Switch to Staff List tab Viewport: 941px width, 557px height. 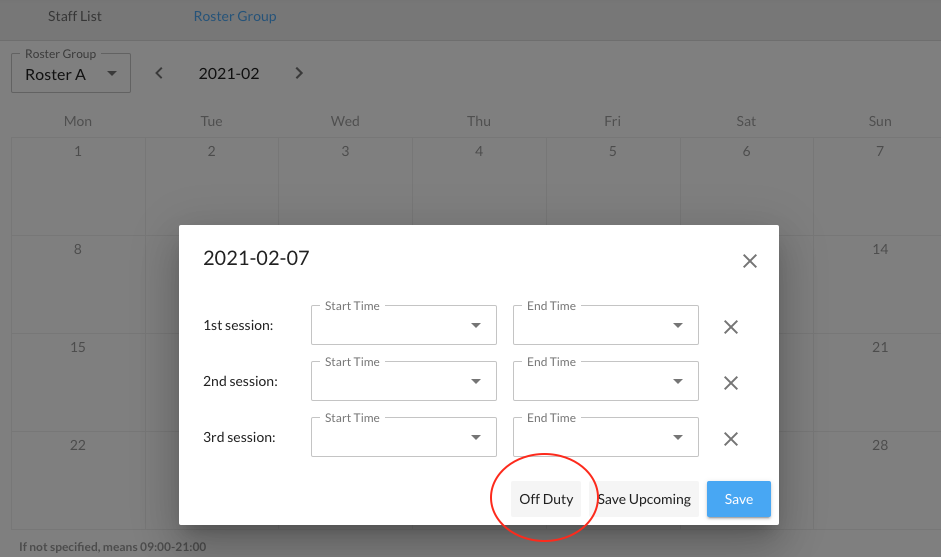point(75,16)
